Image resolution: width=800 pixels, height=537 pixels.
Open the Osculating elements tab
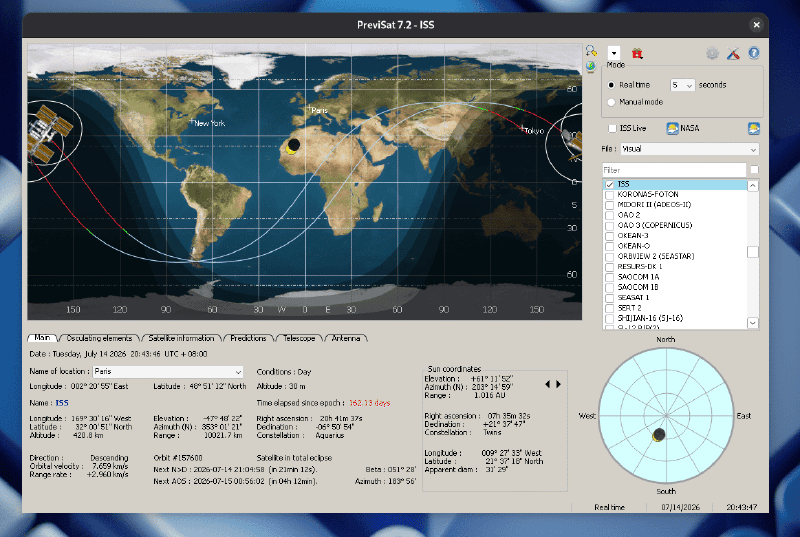pos(99,338)
